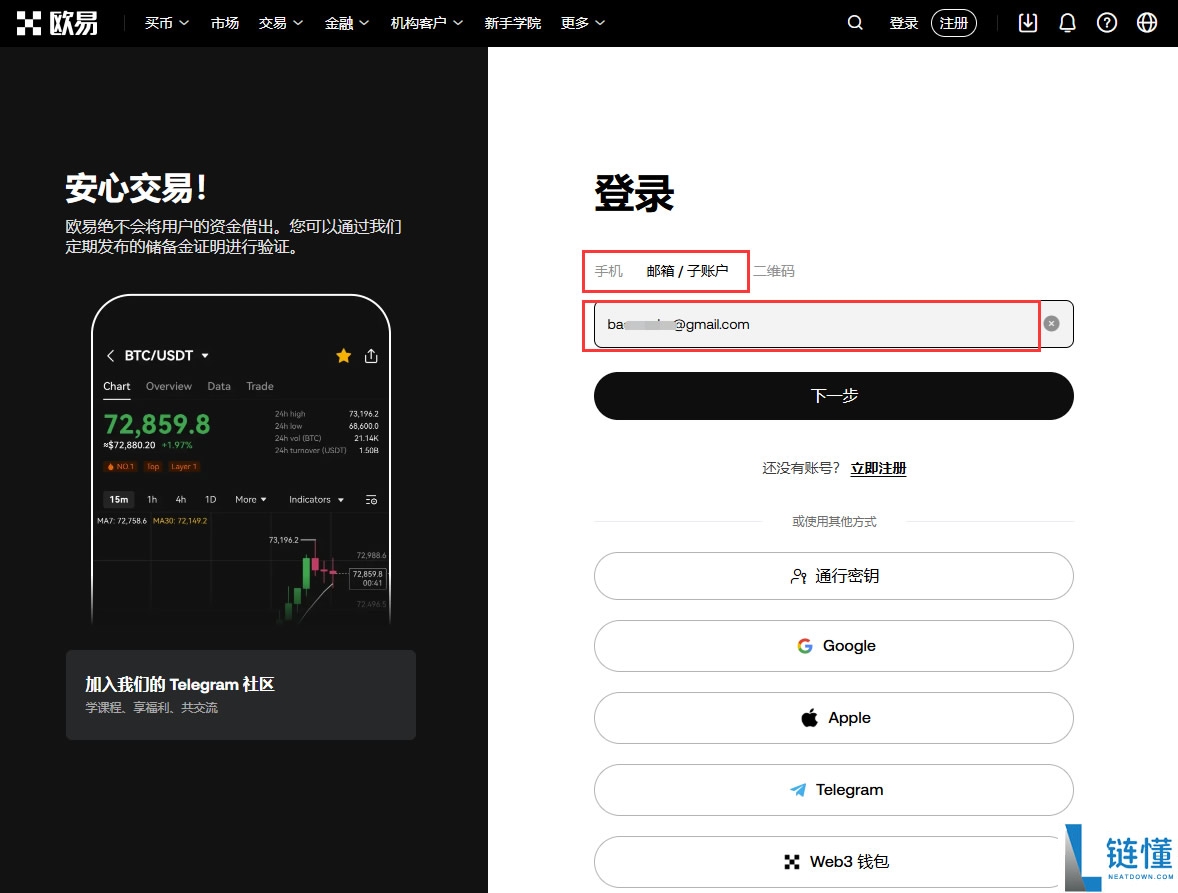Screen dimensions: 1178x893
Task: Select the 15m timeframe
Action: [119, 499]
